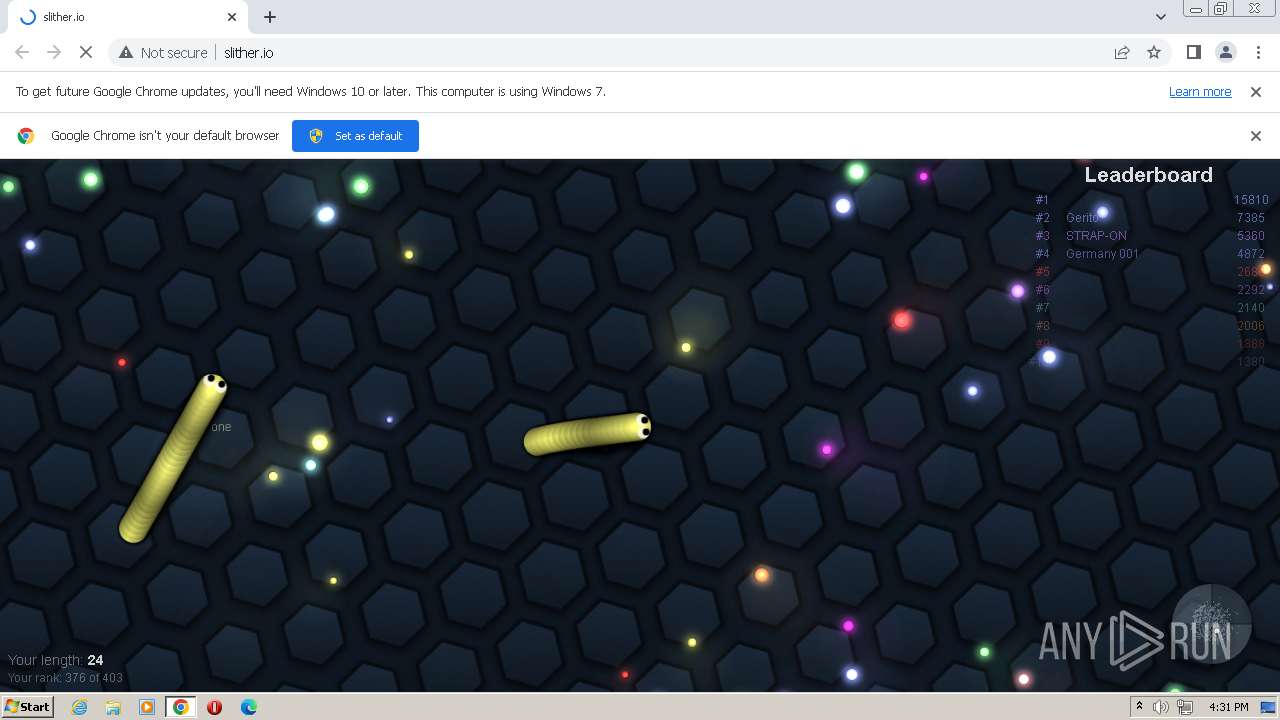
Task: Open the Chrome profile menu
Action: tap(1225, 52)
